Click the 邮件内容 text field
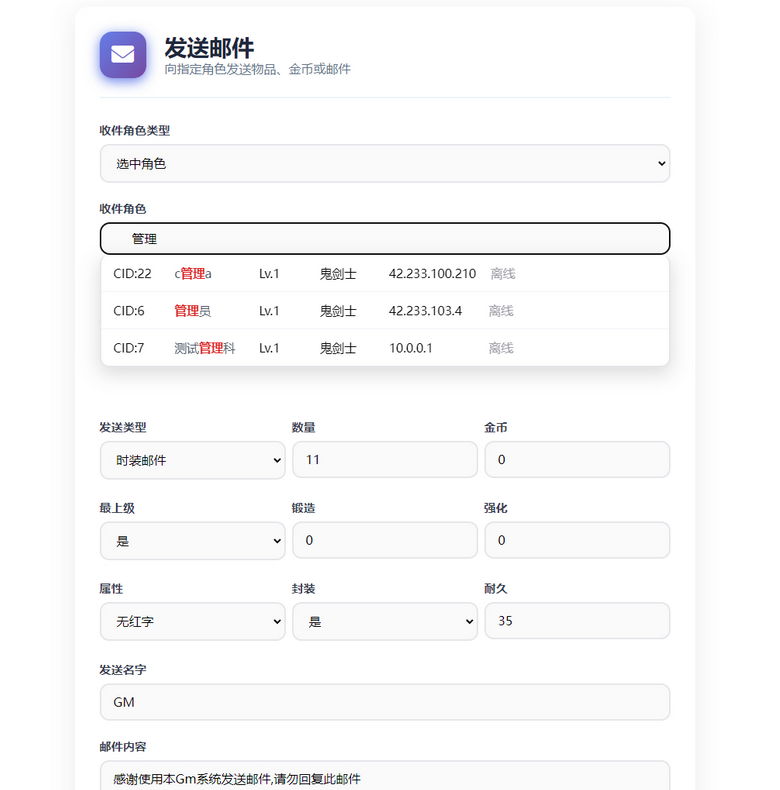 [384, 777]
